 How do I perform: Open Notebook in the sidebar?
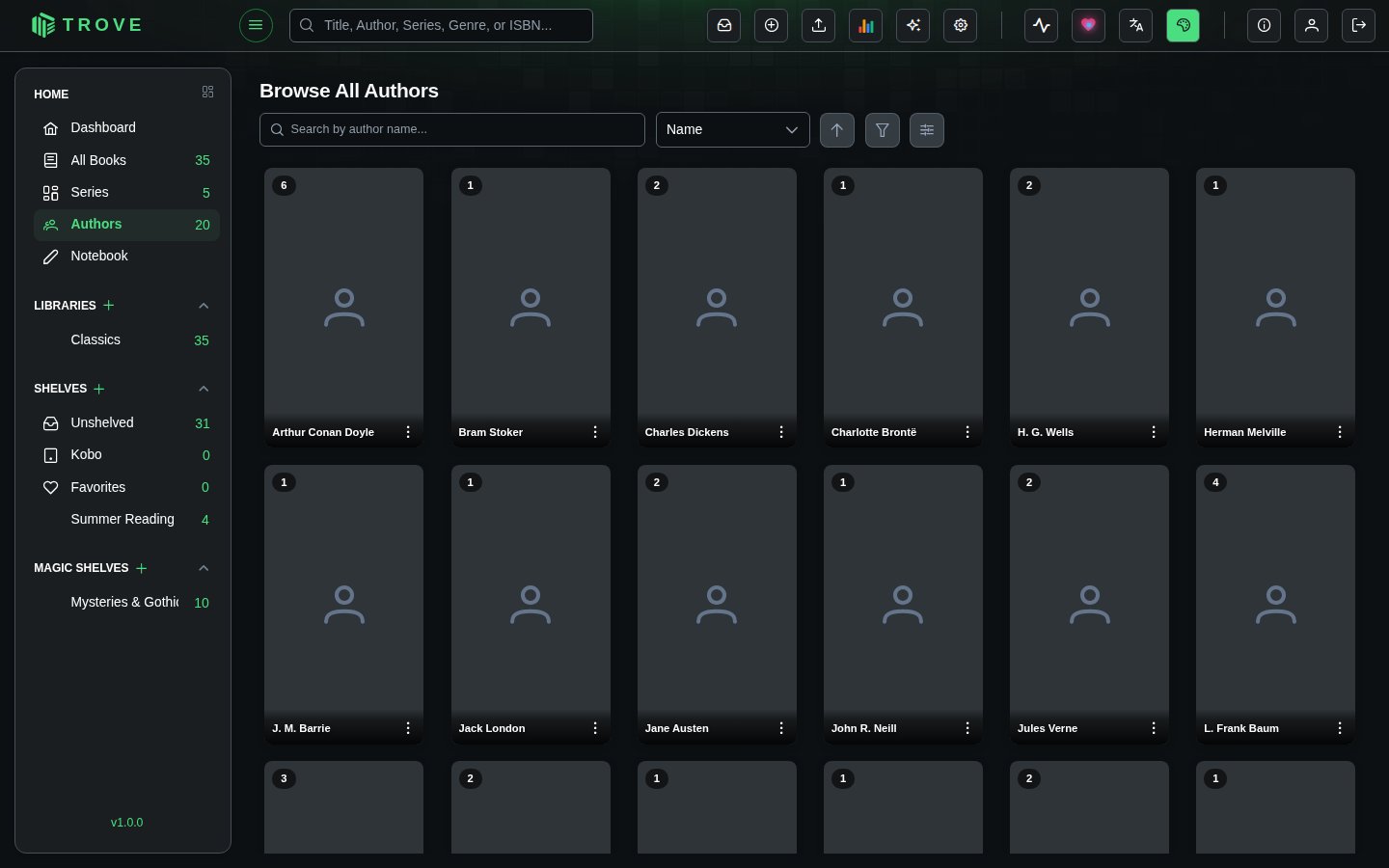tap(127, 257)
